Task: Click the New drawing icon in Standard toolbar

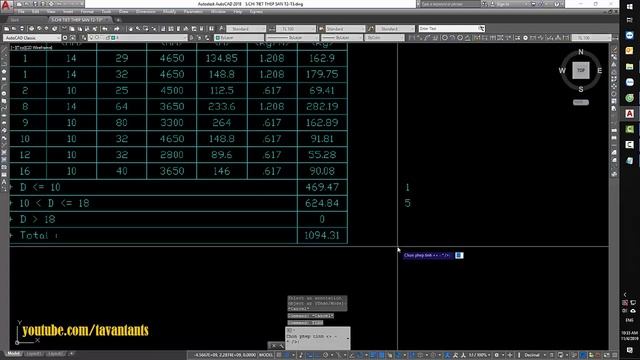Action: [7, 29]
